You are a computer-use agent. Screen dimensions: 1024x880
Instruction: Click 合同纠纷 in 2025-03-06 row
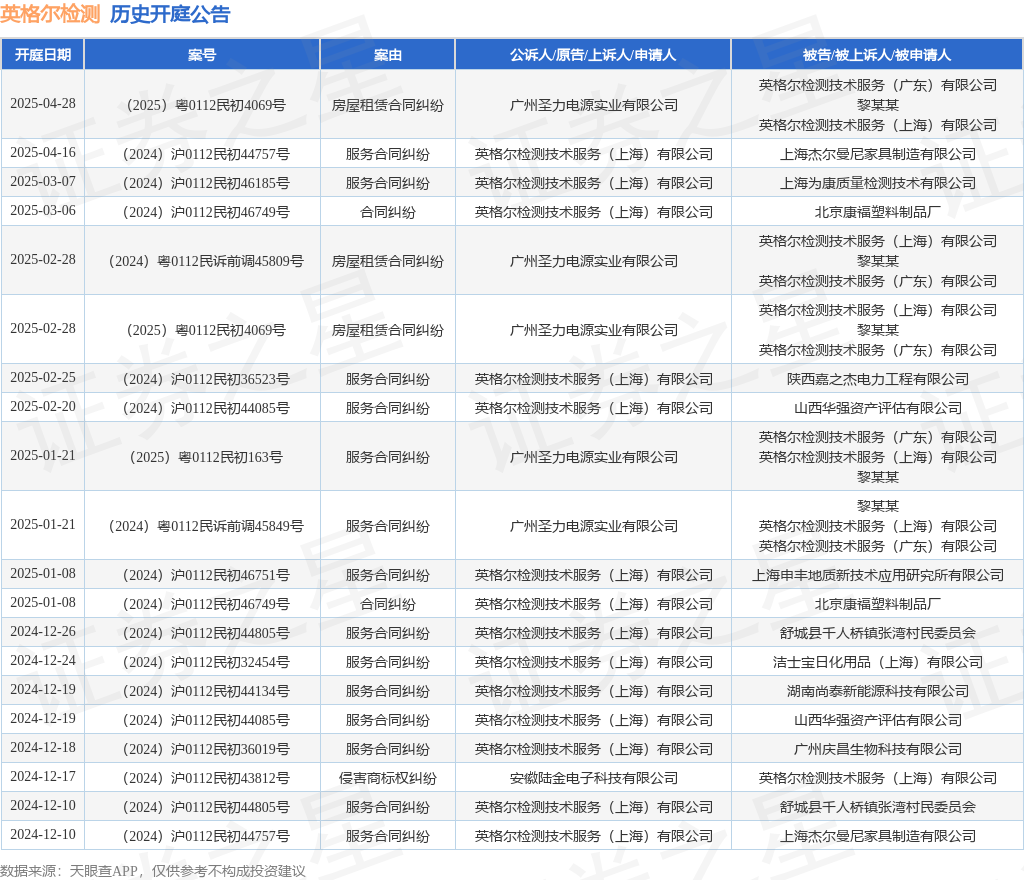coord(387,212)
